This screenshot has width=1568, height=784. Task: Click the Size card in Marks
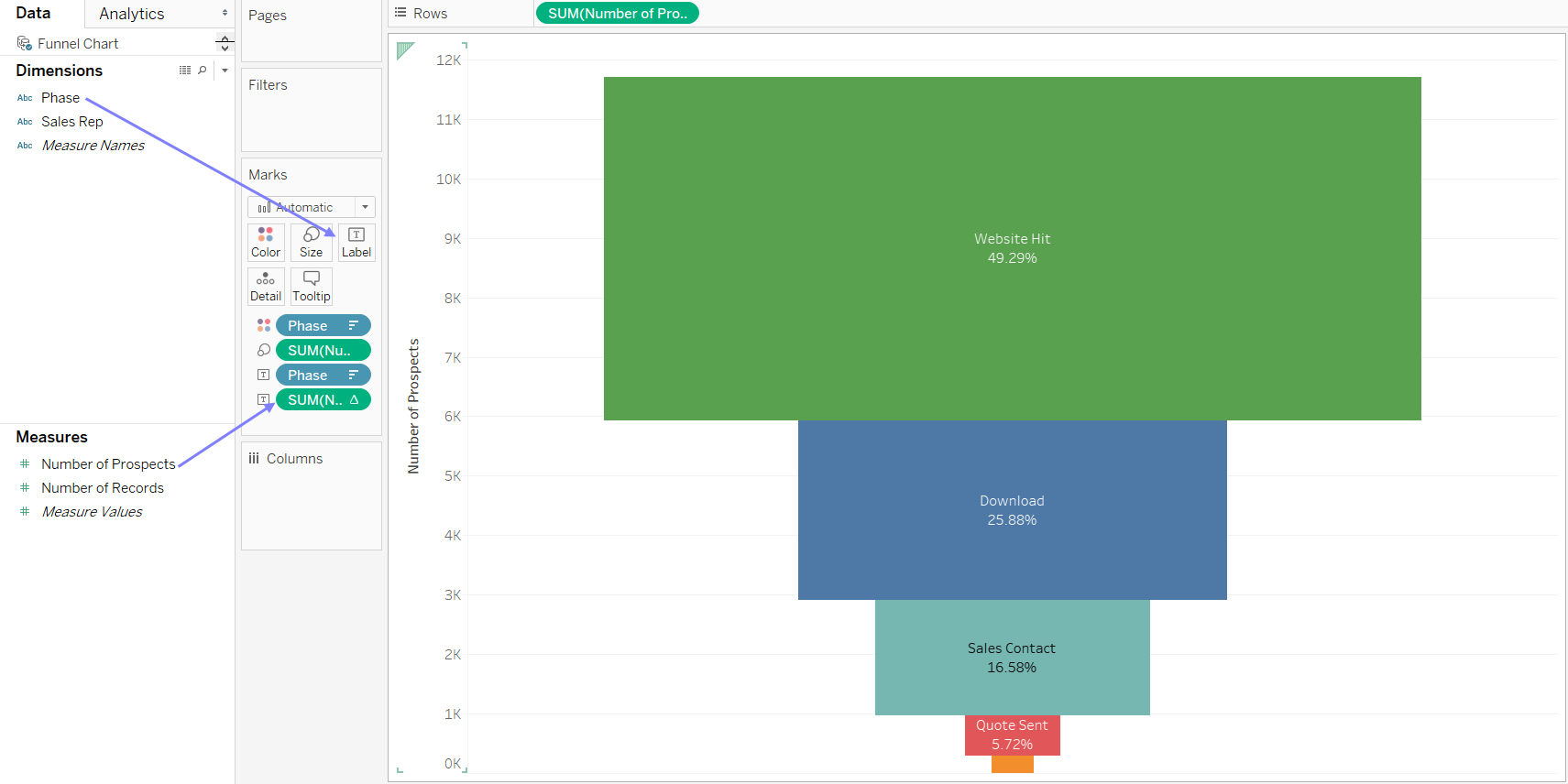pyautogui.click(x=312, y=243)
